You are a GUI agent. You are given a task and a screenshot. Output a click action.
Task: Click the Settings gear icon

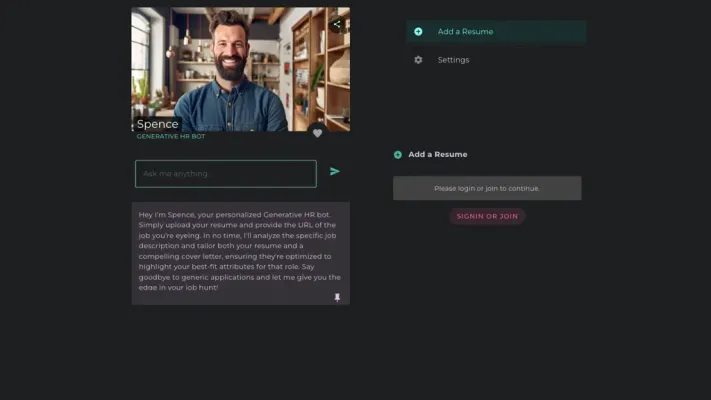coord(418,60)
